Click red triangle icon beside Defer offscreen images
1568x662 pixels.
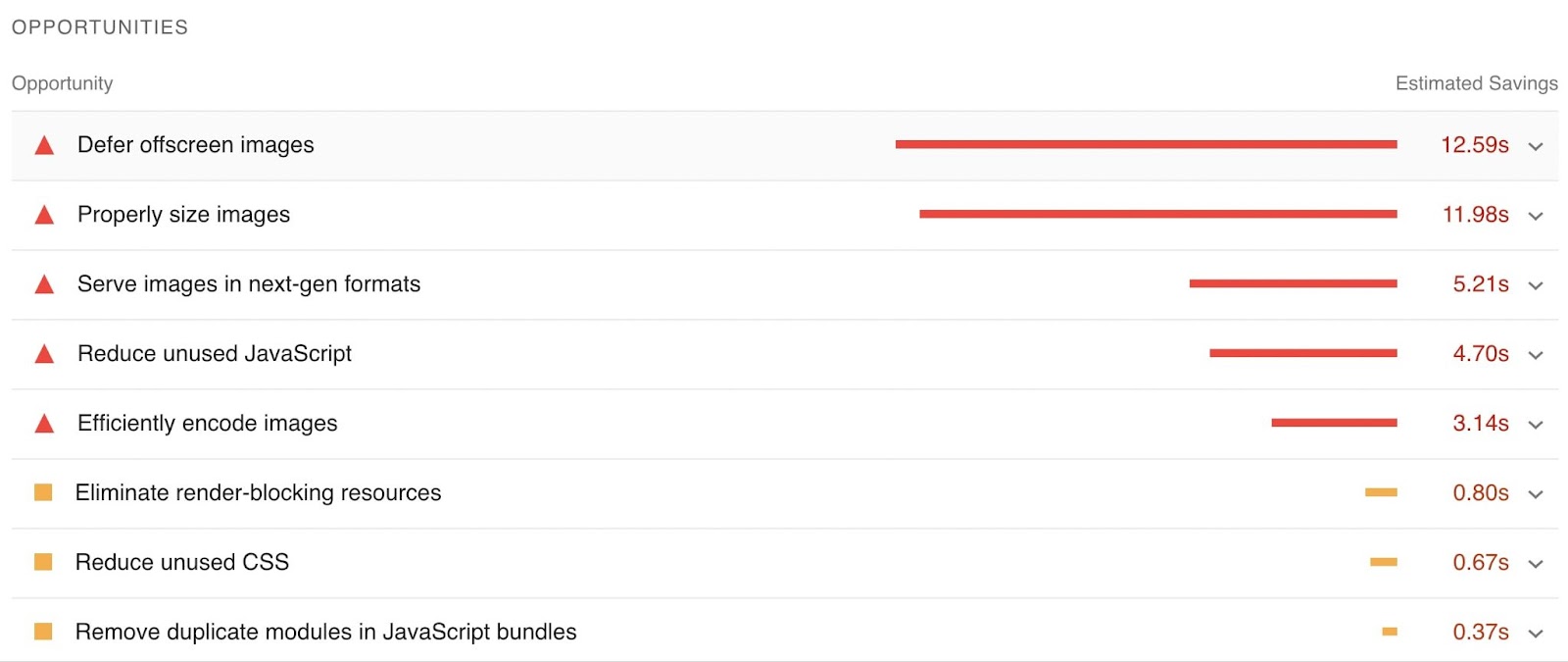(x=44, y=146)
